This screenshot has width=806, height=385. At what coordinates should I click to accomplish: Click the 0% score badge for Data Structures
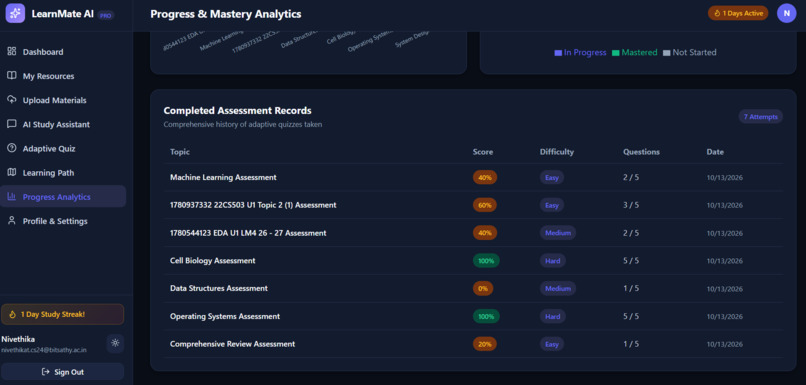click(x=483, y=288)
